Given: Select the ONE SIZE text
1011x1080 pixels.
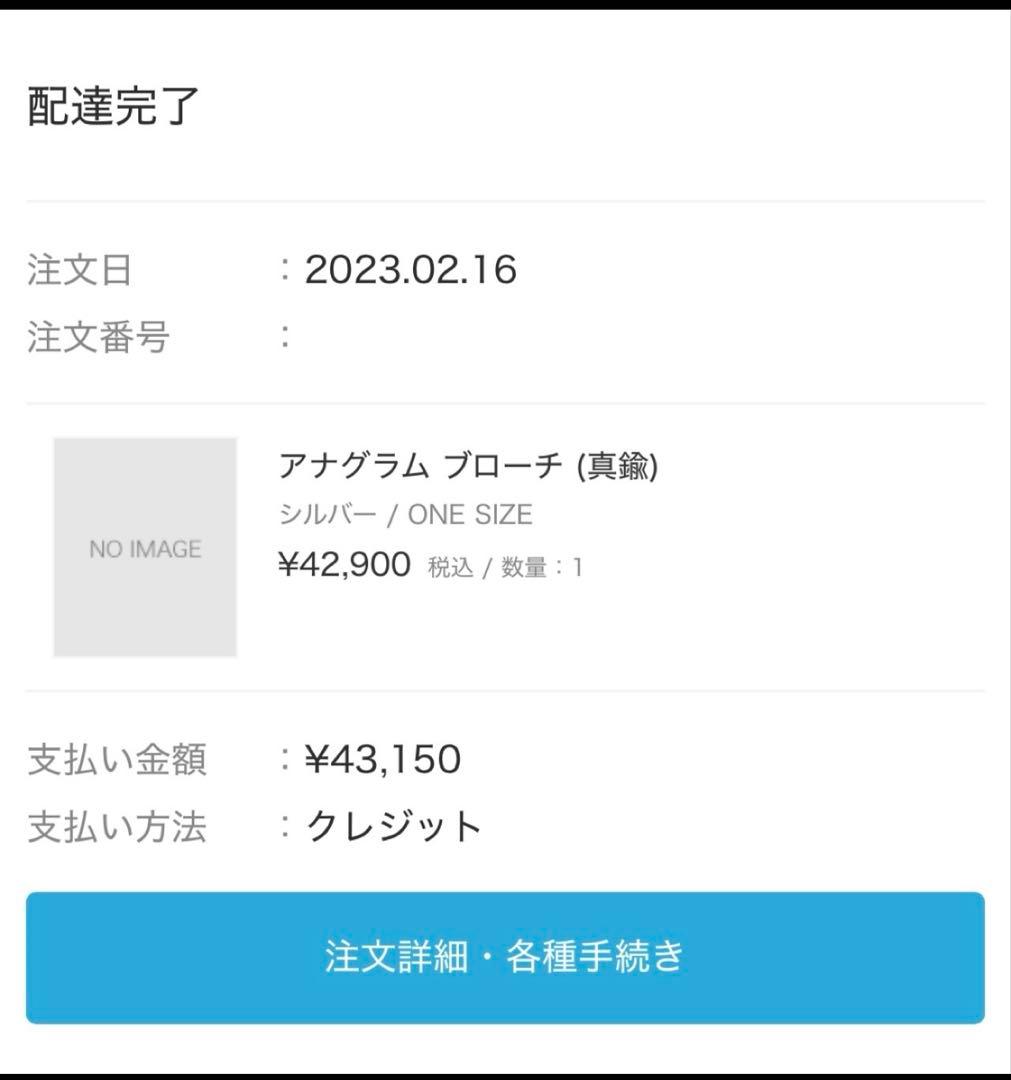Looking at the screenshot, I should [x=470, y=516].
